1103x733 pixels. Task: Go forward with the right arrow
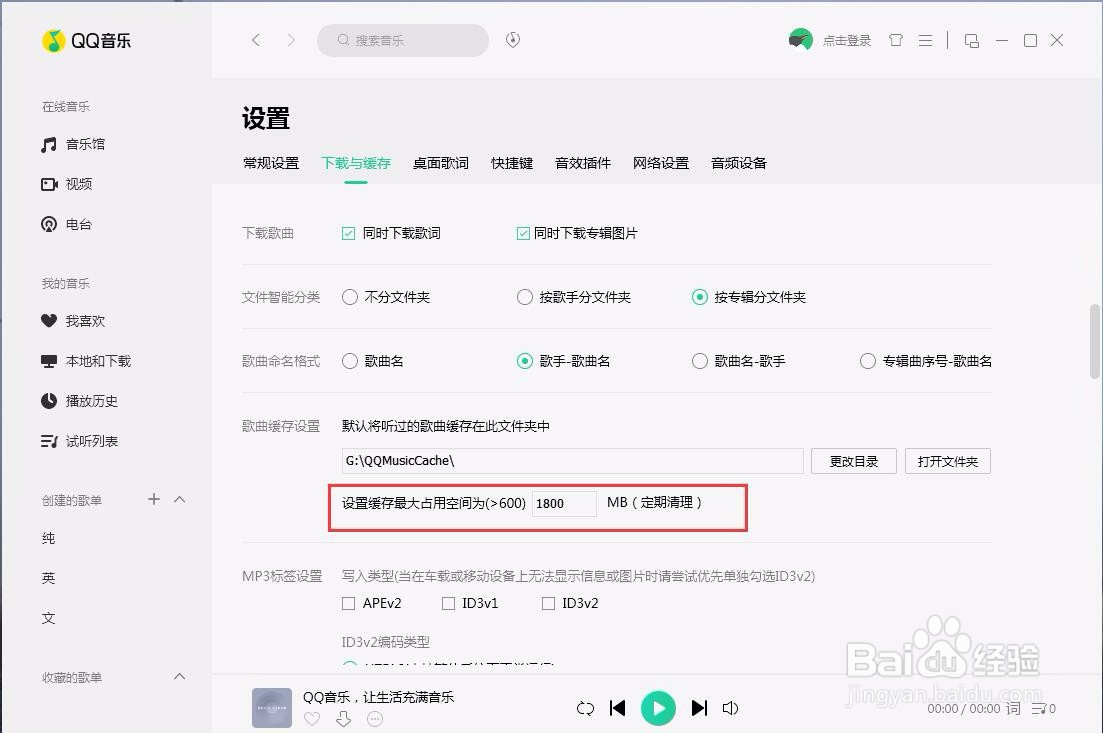pyautogui.click(x=291, y=40)
